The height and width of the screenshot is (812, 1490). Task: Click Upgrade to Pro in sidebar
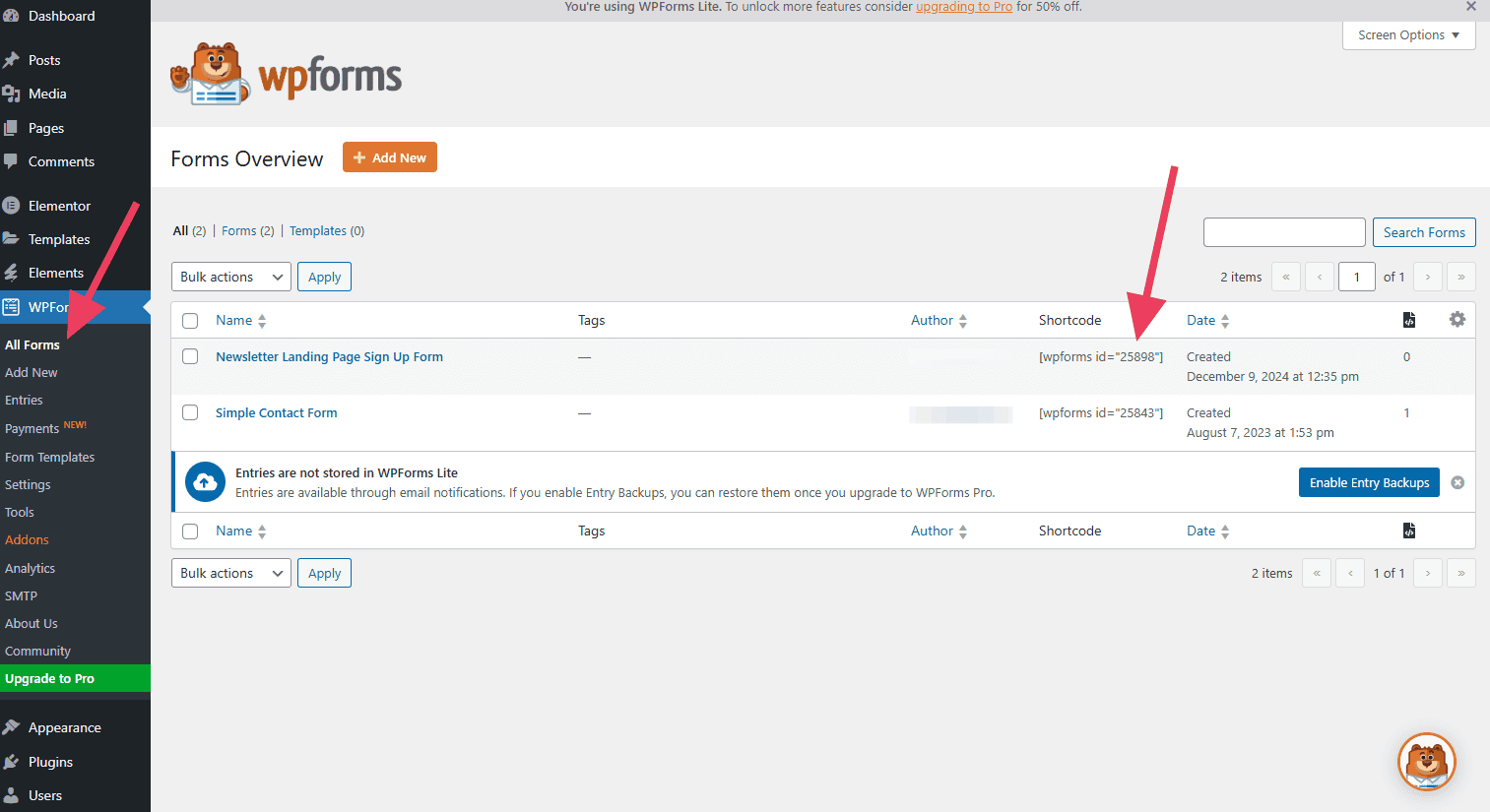tap(75, 678)
